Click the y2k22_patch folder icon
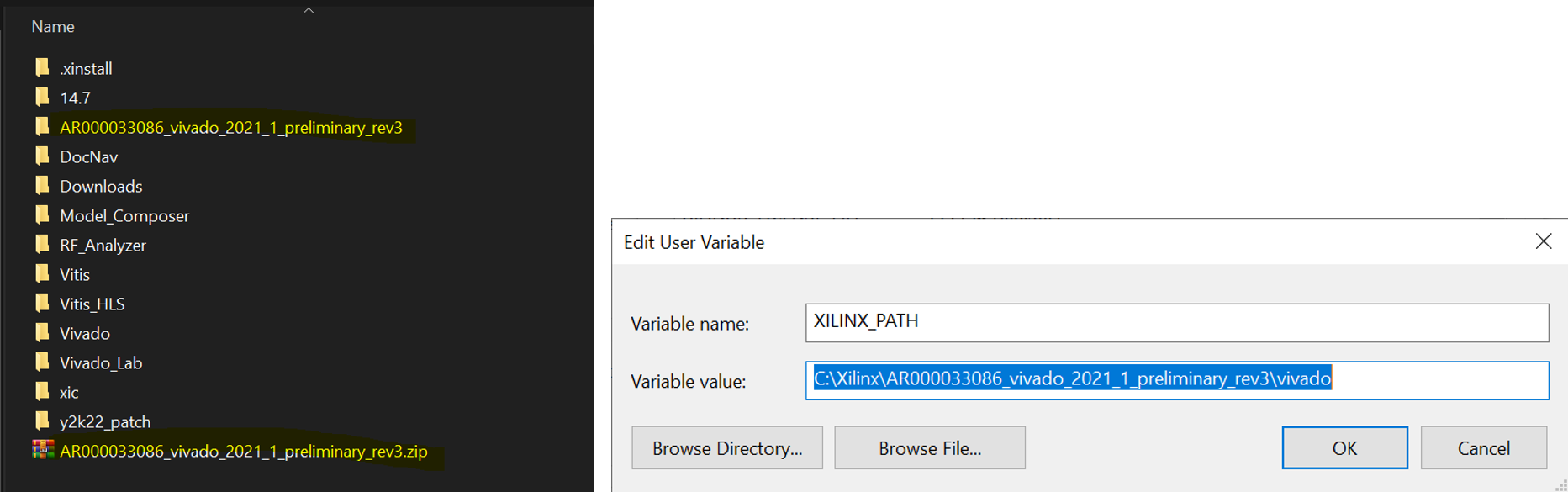Image resolution: width=1568 pixels, height=492 pixels. pos(42,421)
